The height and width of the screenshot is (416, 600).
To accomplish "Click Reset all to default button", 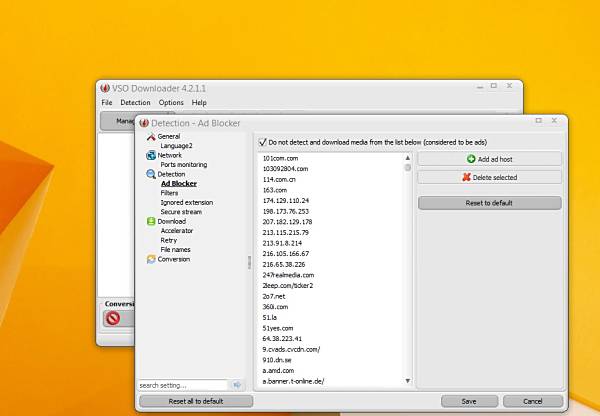I will pyautogui.click(x=196, y=401).
